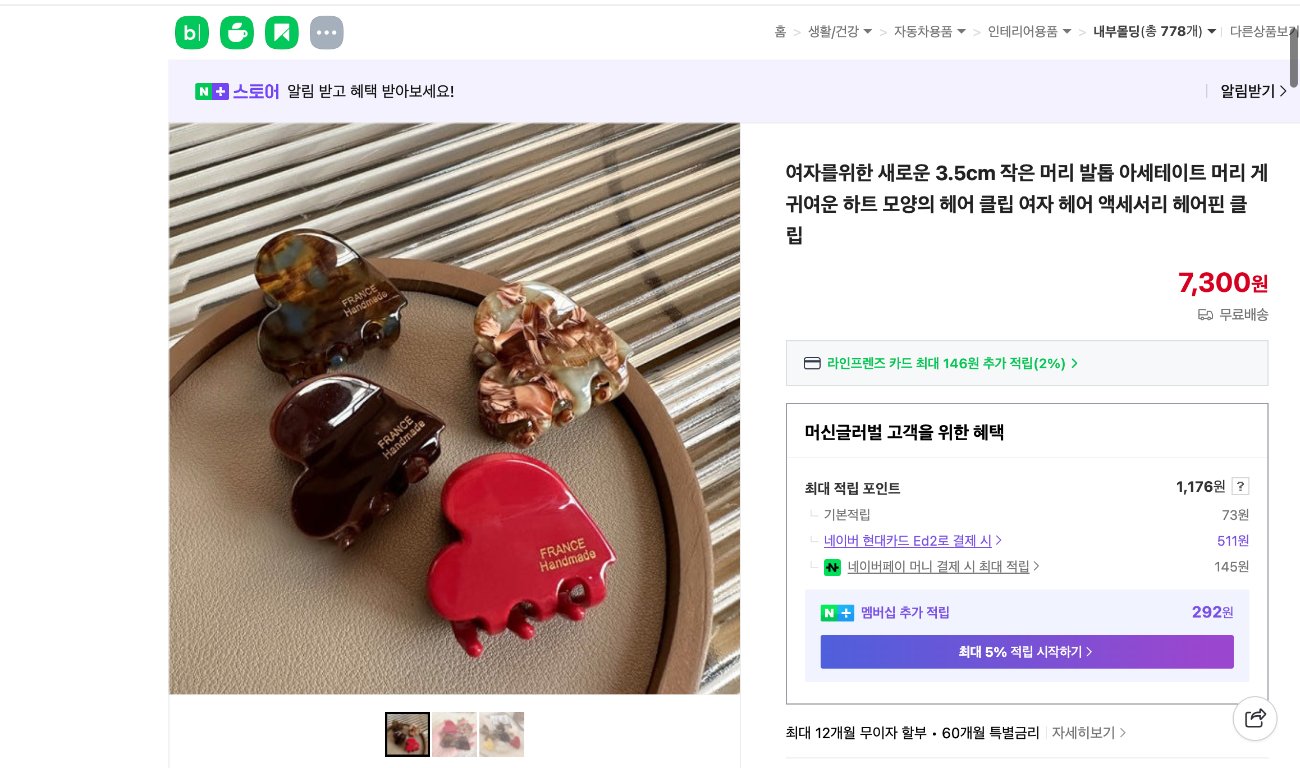Viewport: 1300px width, 768px height.
Task: Select the second product thumbnail
Action: [x=454, y=734]
